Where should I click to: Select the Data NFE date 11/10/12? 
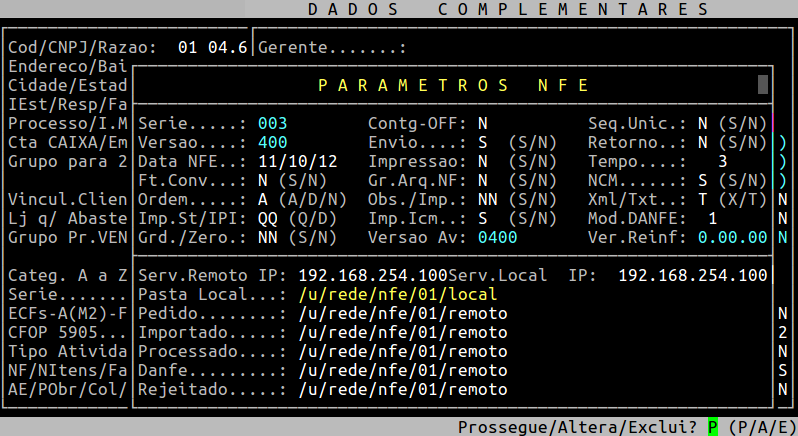click(297, 161)
